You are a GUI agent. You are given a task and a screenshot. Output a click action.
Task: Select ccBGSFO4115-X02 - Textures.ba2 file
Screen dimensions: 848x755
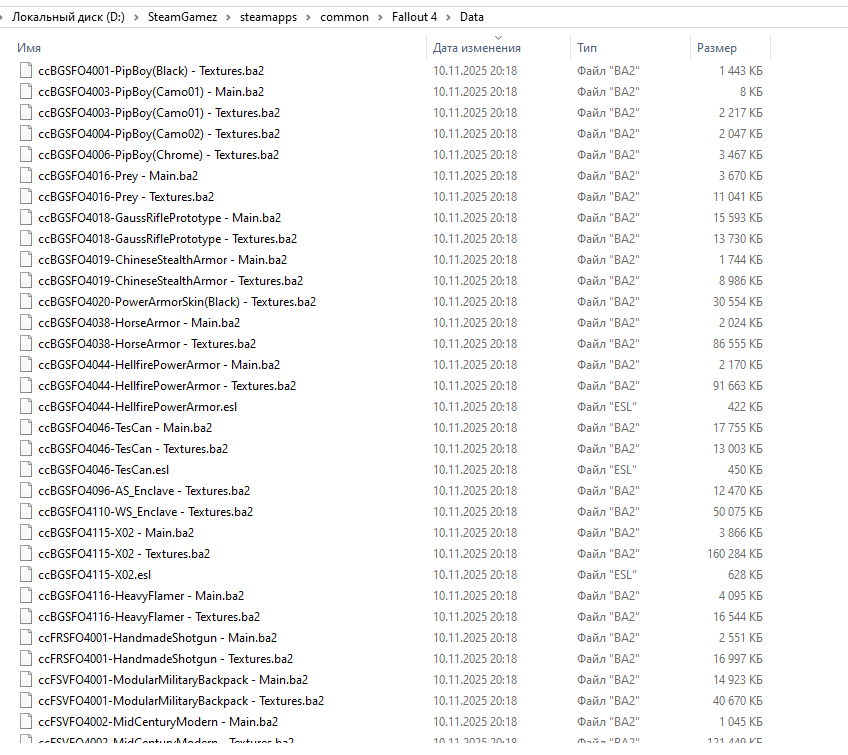[x=124, y=554]
